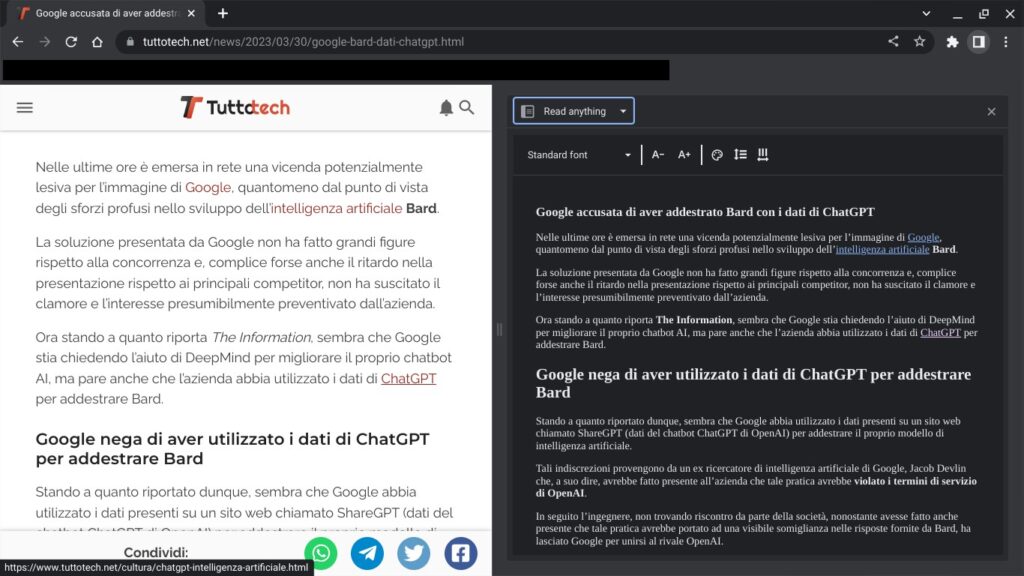1024x576 pixels.
Task: Click the line spacing icon in reading mode
Action: pos(740,154)
